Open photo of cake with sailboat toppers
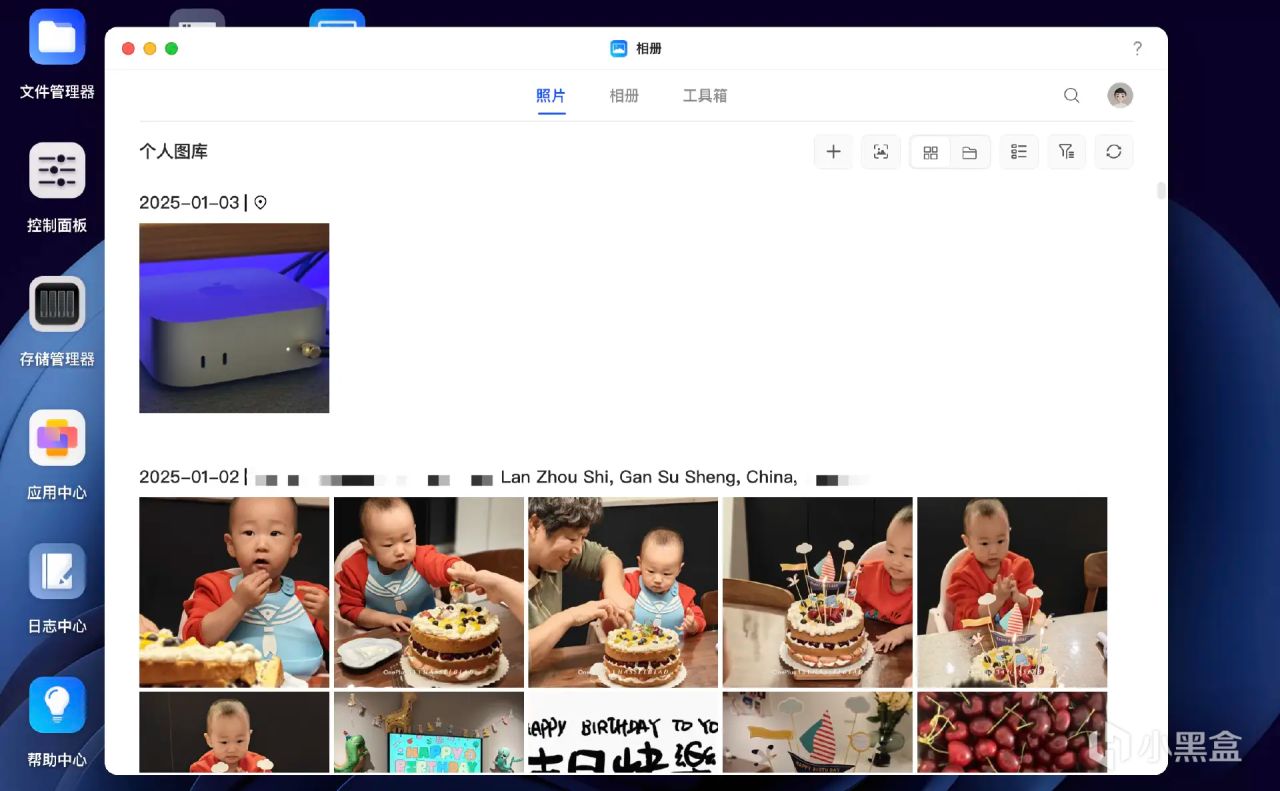The width and height of the screenshot is (1280, 791). pyautogui.click(x=818, y=592)
